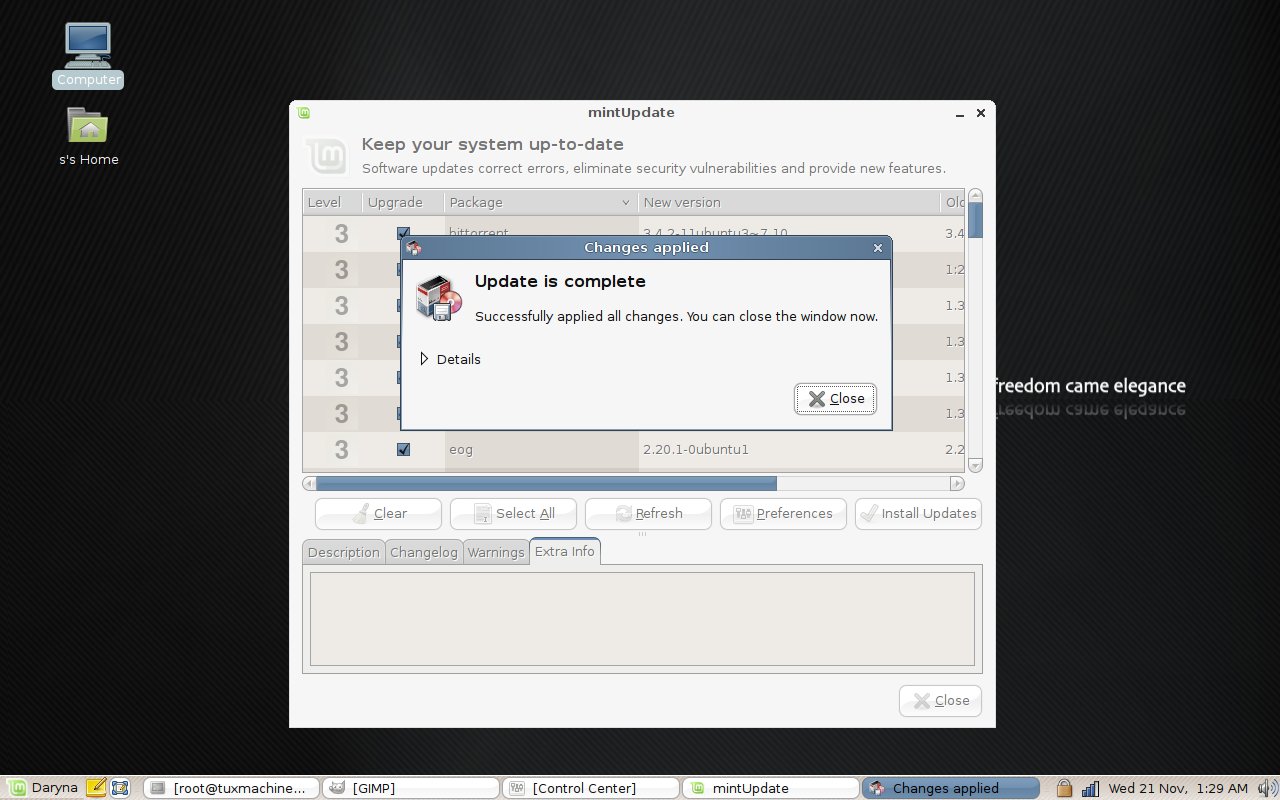
Task: Click the horizontal scrollbar right arrow
Action: pos(957,483)
